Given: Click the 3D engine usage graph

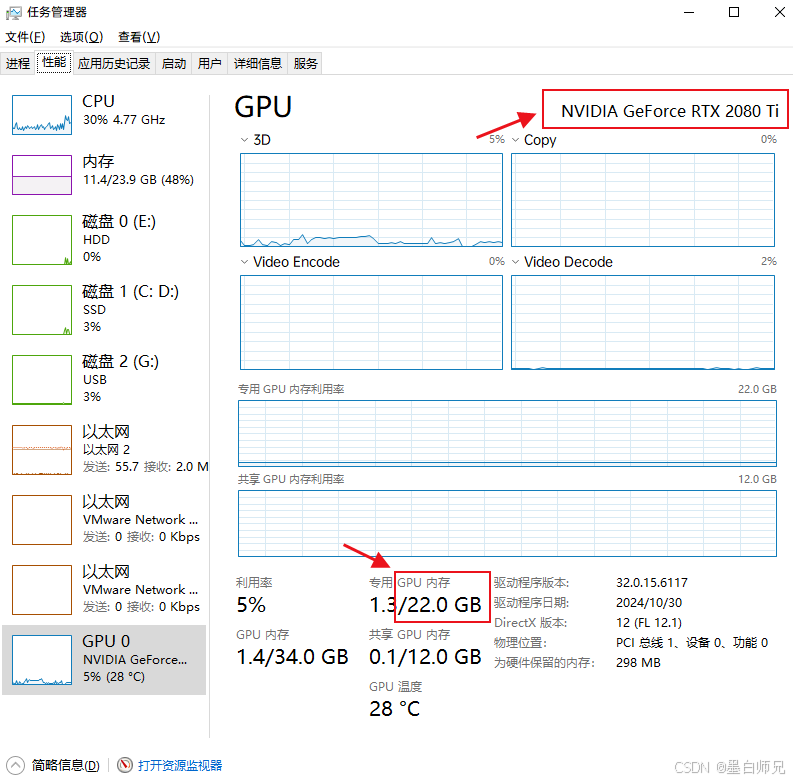Looking at the screenshot, I should (371, 200).
